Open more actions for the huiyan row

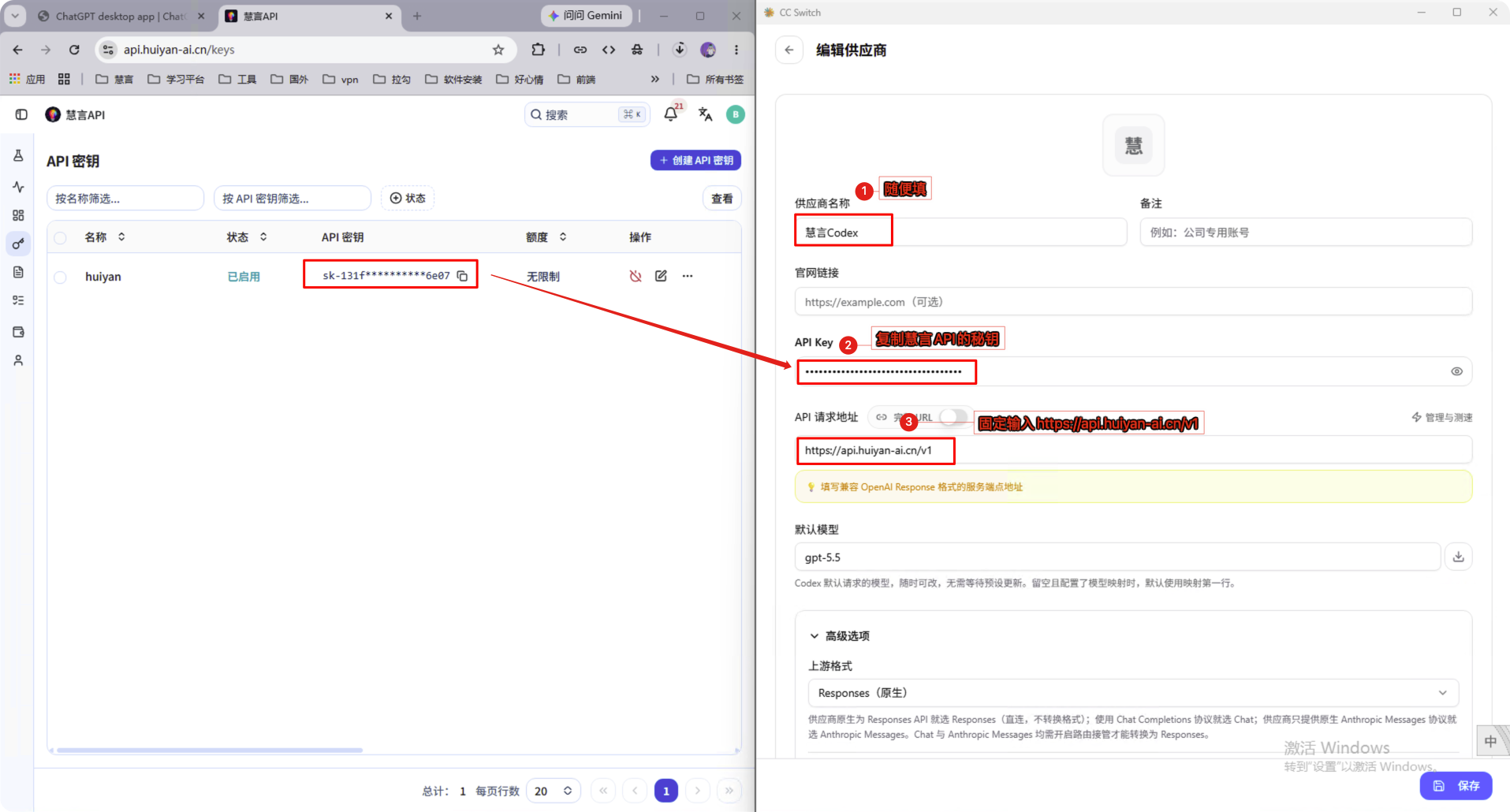coord(688,276)
